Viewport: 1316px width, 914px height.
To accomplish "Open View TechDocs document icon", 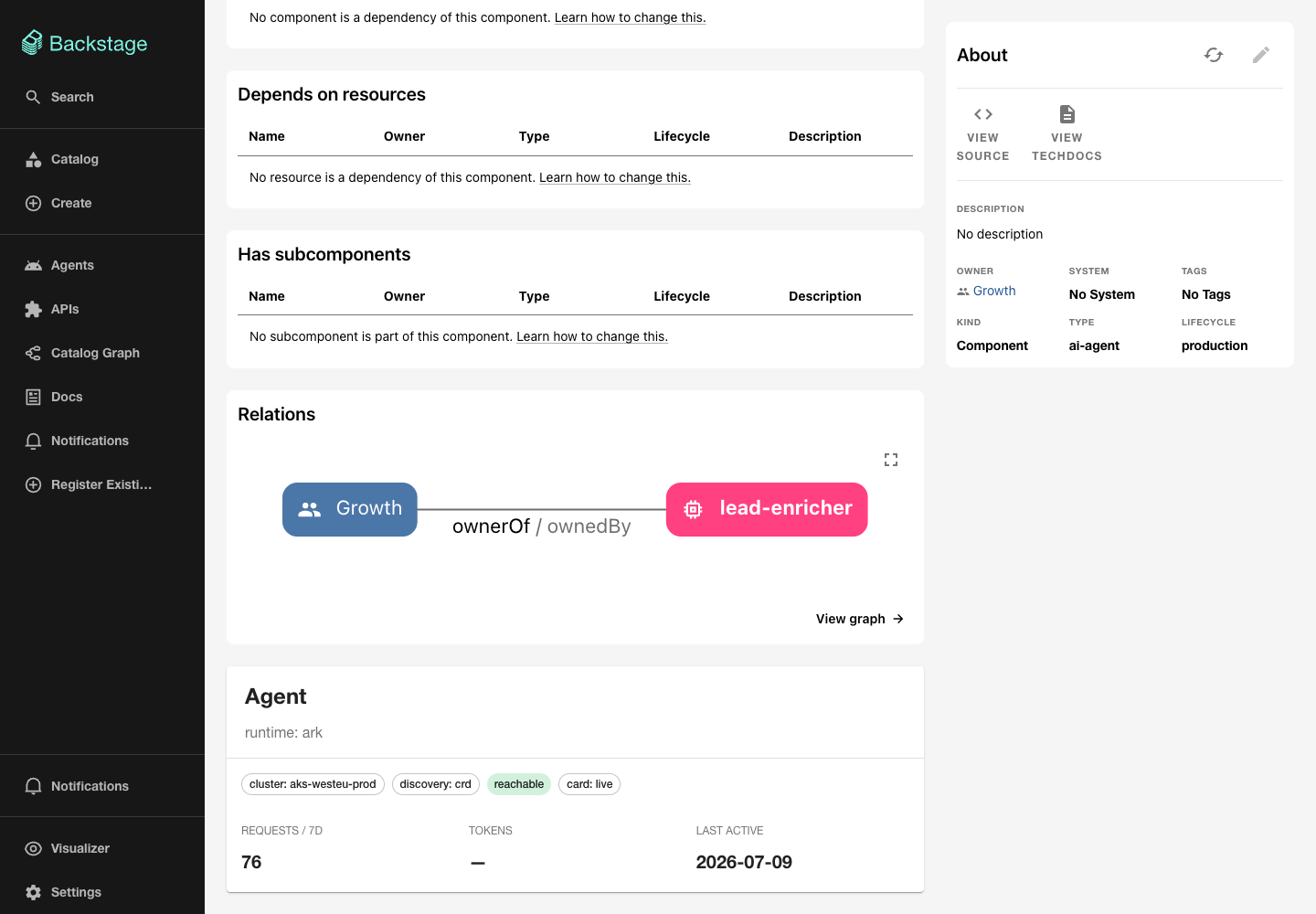I will (1067, 114).
